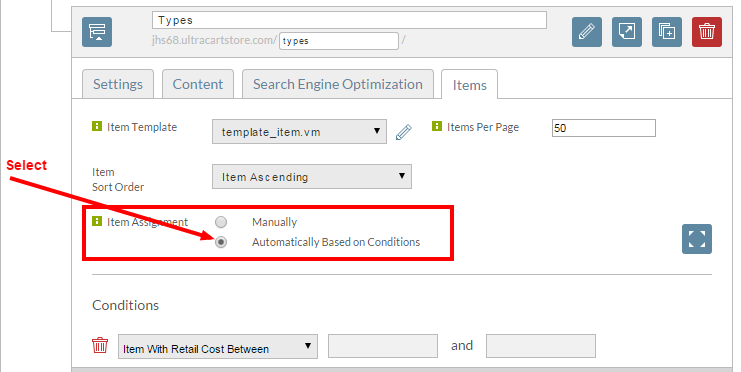Delete the Types page with red trash button

coord(707,32)
